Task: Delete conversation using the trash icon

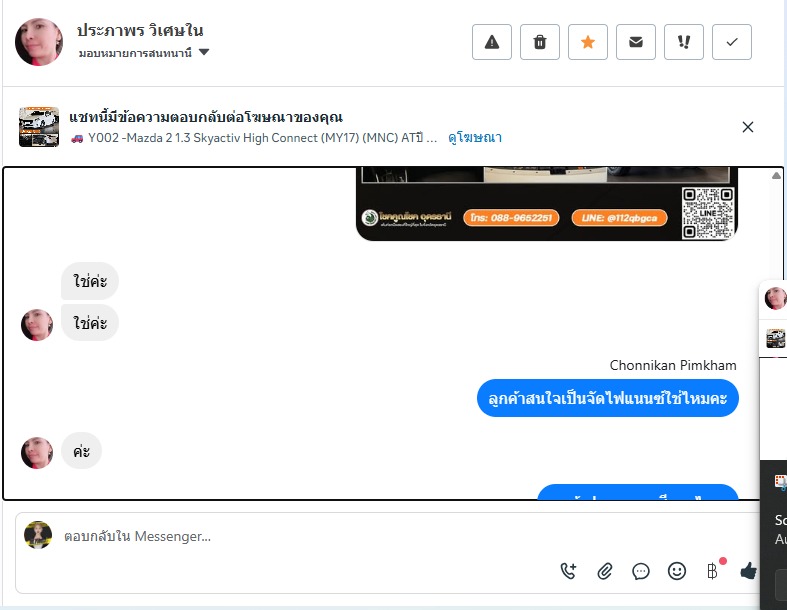Action: 540,42
